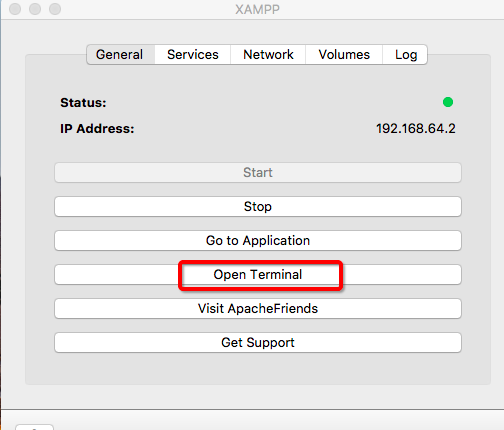This screenshot has width=504, height=430.
Task: Click the zoom window button in title bar
Action: pyautogui.click(x=55, y=9)
